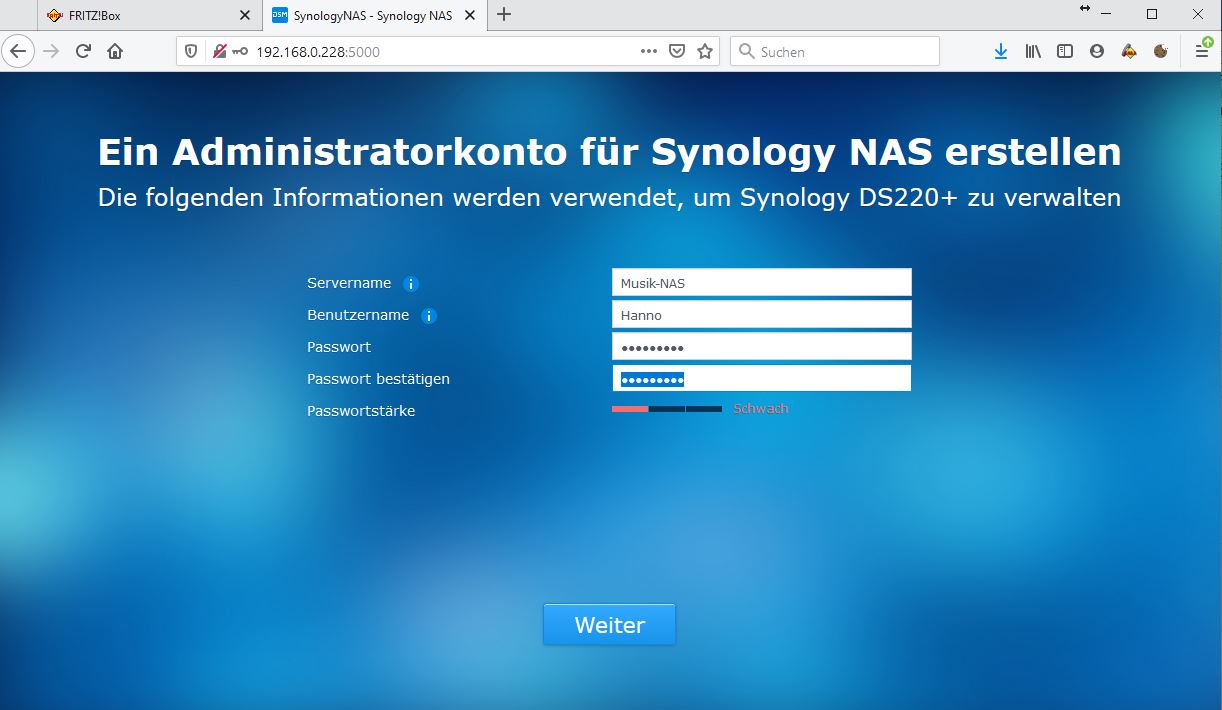Click the Schwach strength label

point(761,409)
